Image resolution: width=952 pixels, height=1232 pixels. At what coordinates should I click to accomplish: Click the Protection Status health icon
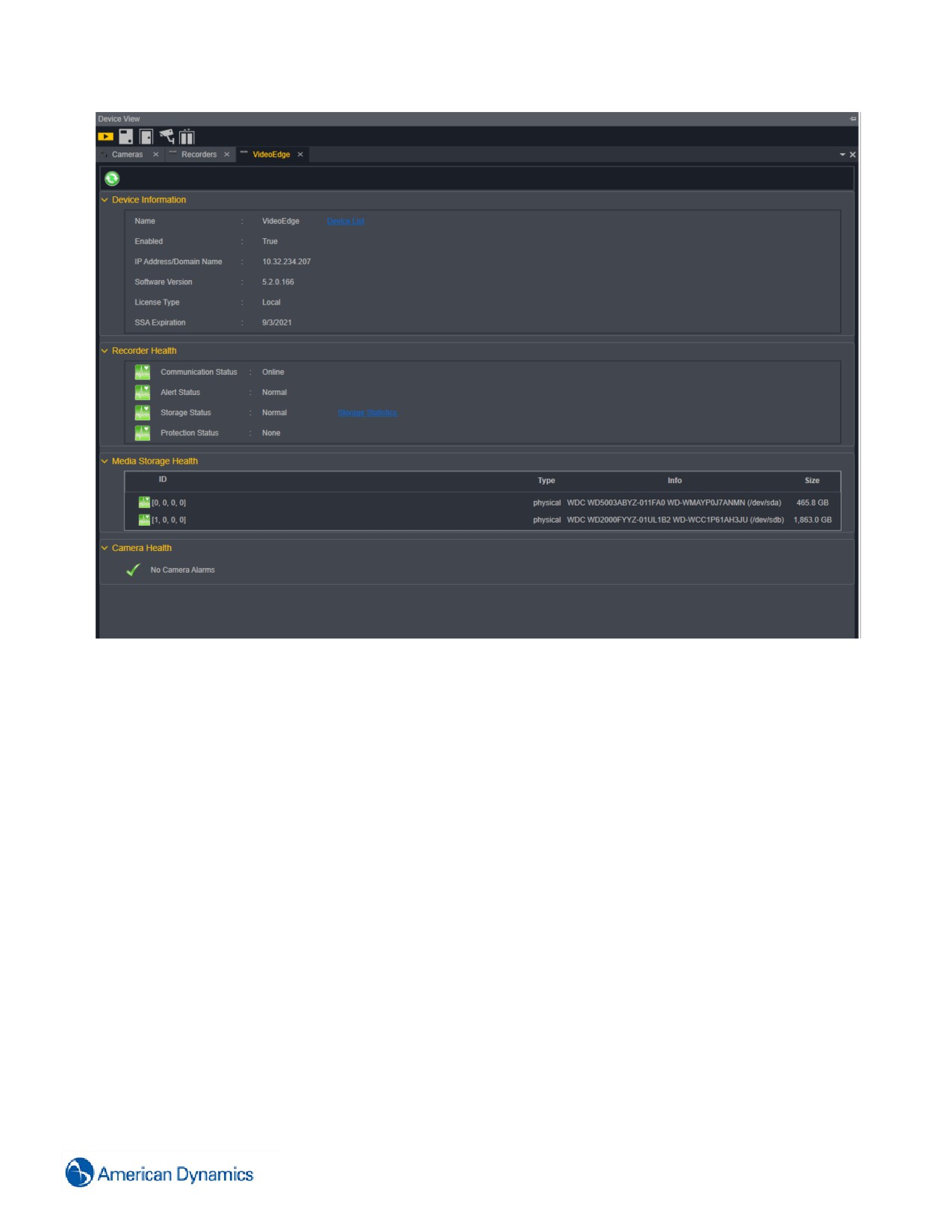[x=143, y=433]
